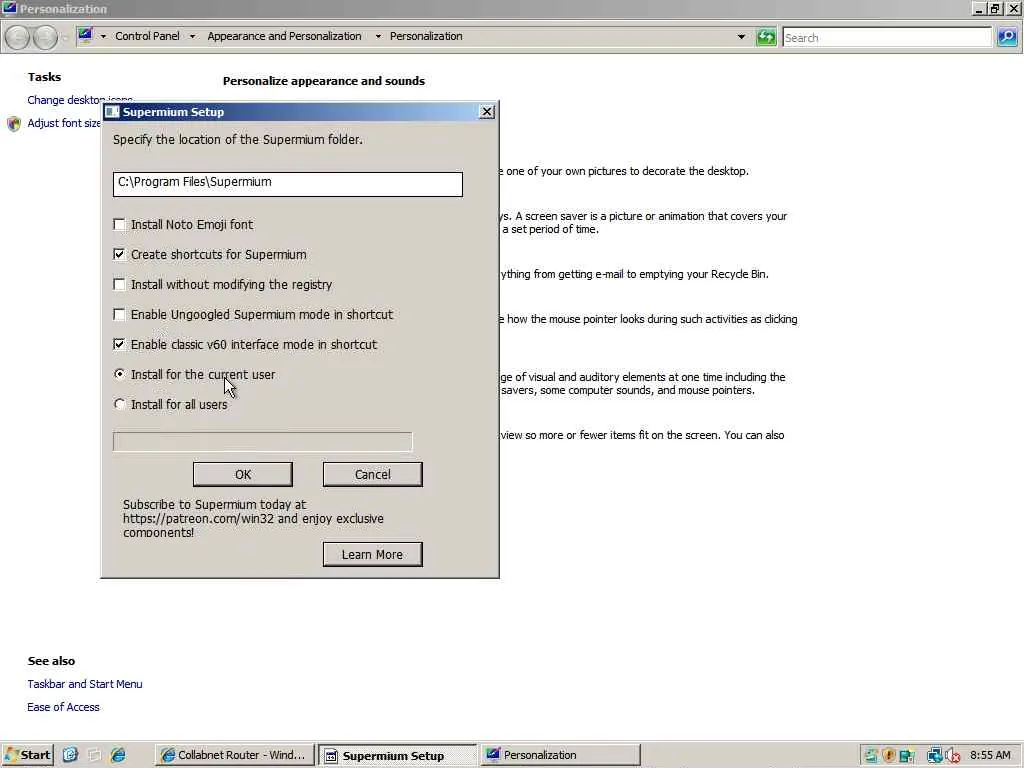Switch to Personalization taskbar button

560,755
